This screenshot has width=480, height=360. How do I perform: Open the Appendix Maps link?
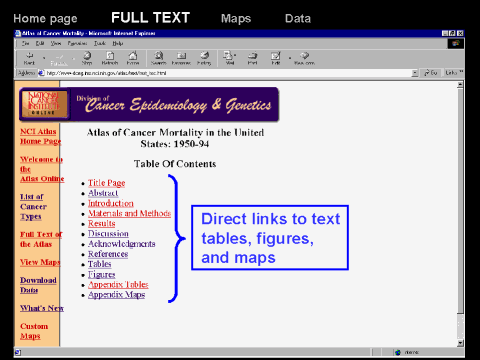click(117, 295)
